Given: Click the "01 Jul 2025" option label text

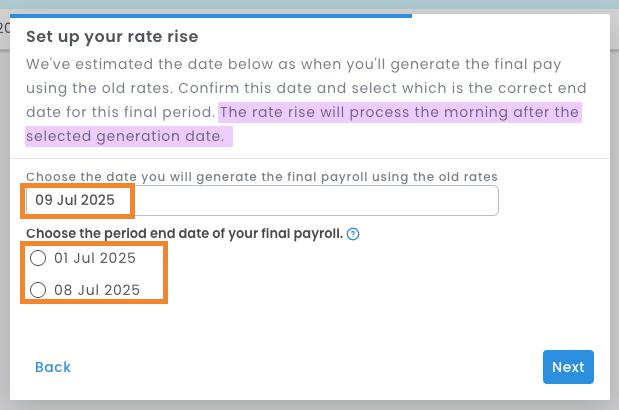Looking at the screenshot, I should click(95, 258).
